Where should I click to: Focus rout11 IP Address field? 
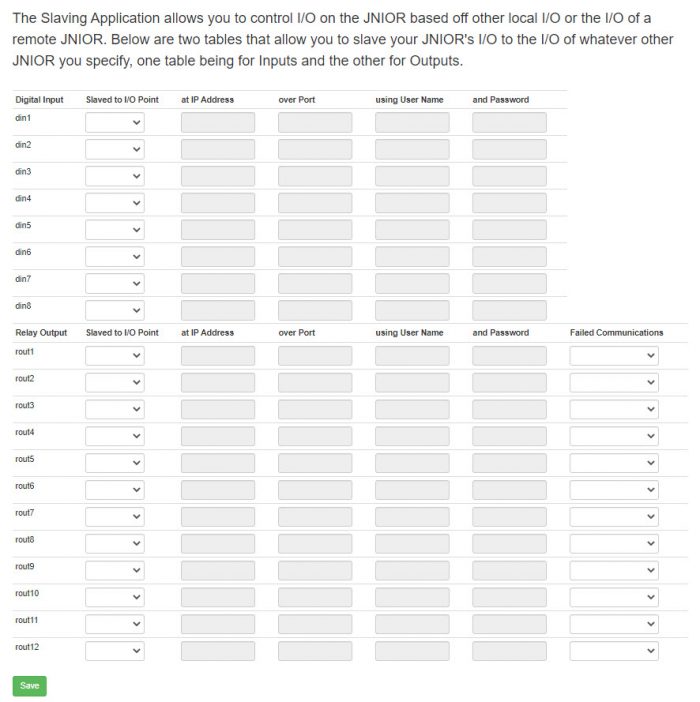click(218, 625)
